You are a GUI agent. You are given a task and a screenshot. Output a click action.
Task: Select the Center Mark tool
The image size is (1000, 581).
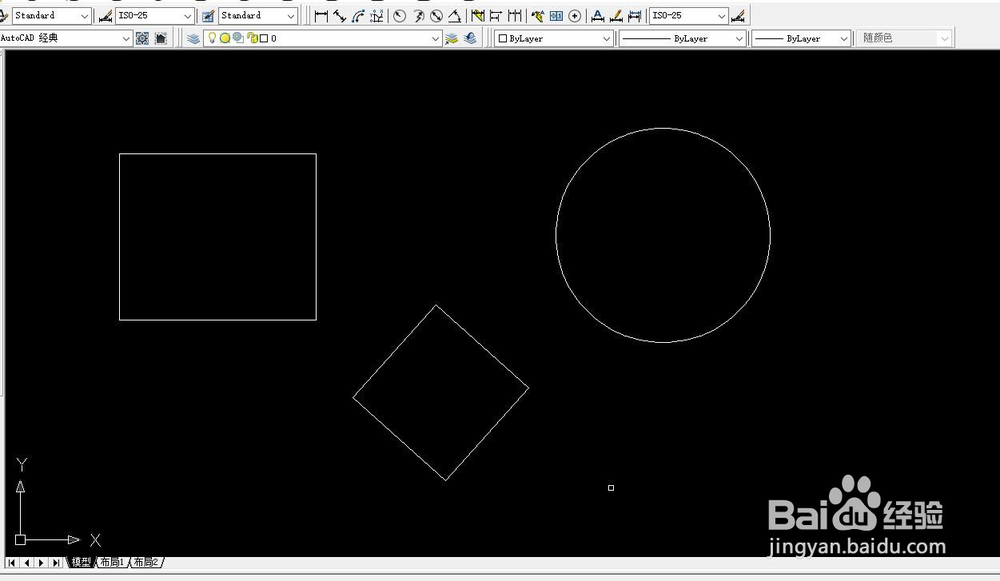point(575,16)
